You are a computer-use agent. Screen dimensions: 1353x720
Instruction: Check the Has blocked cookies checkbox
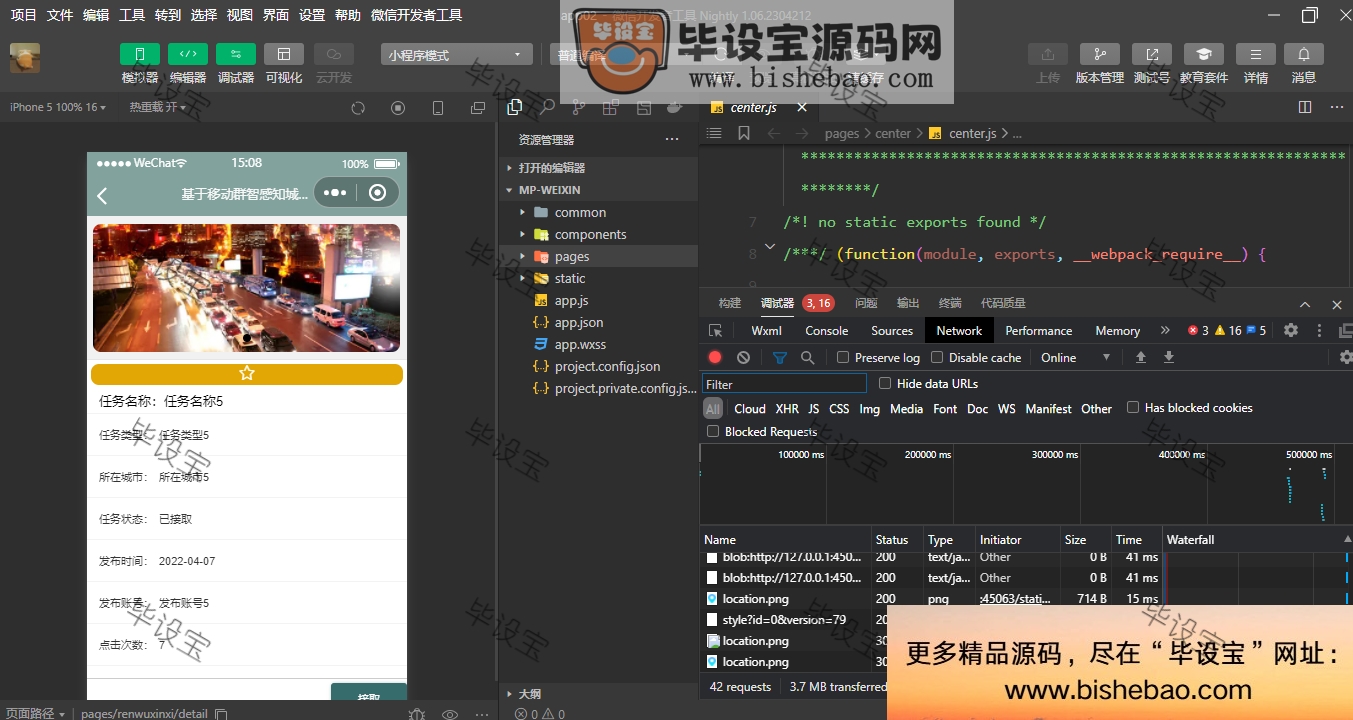1133,407
